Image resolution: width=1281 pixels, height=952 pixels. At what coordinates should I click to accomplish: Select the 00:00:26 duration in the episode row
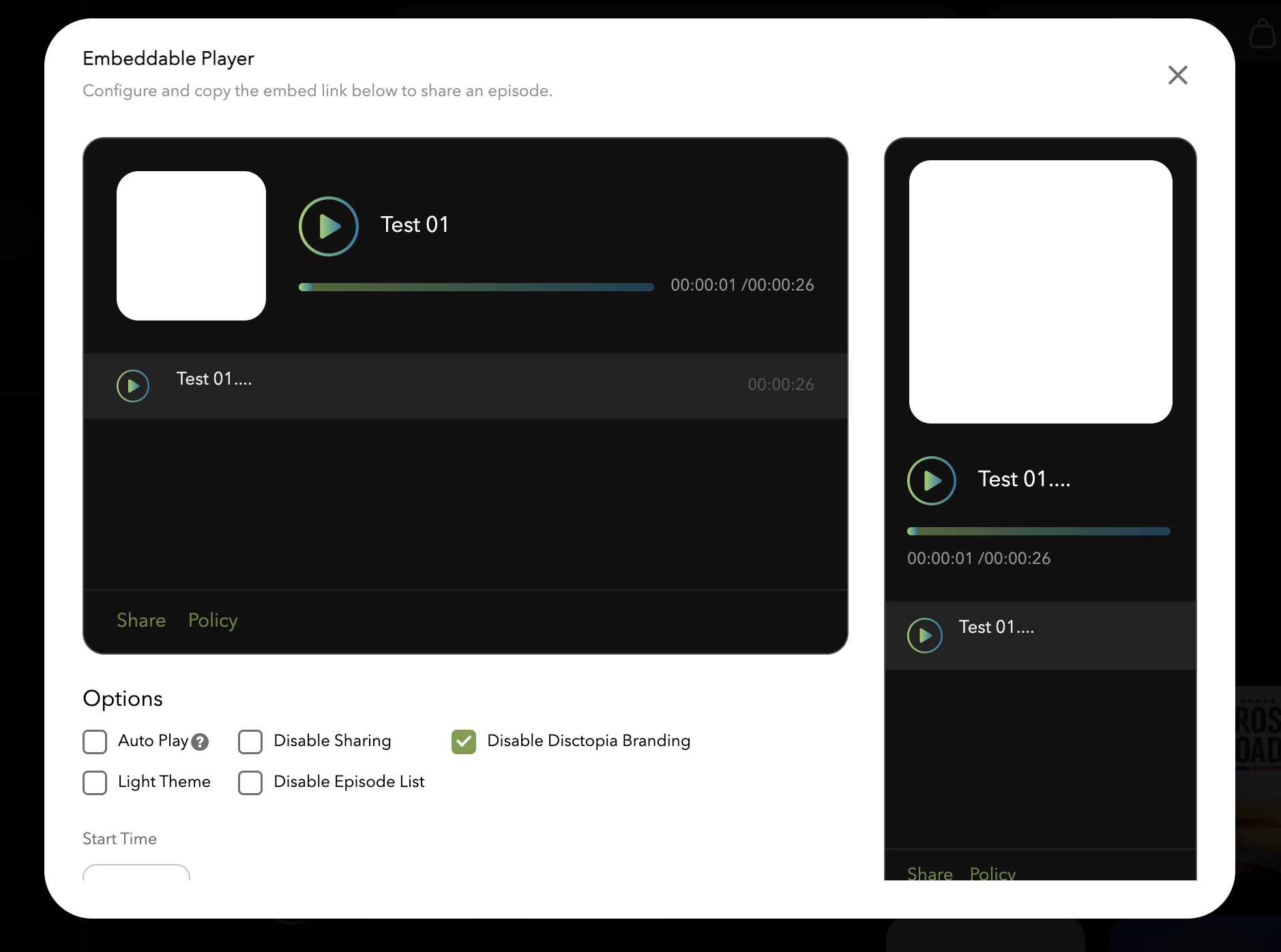(781, 385)
